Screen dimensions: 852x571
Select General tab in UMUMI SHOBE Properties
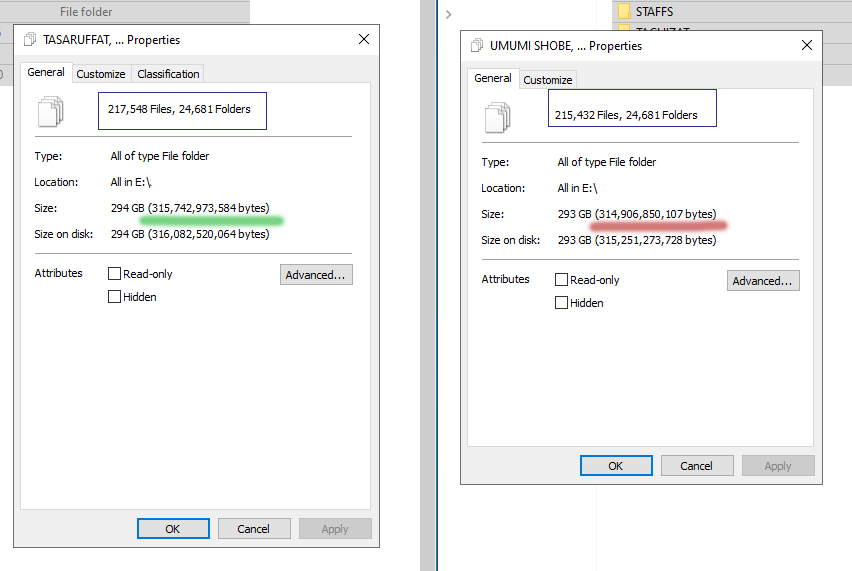[x=493, y=78]
